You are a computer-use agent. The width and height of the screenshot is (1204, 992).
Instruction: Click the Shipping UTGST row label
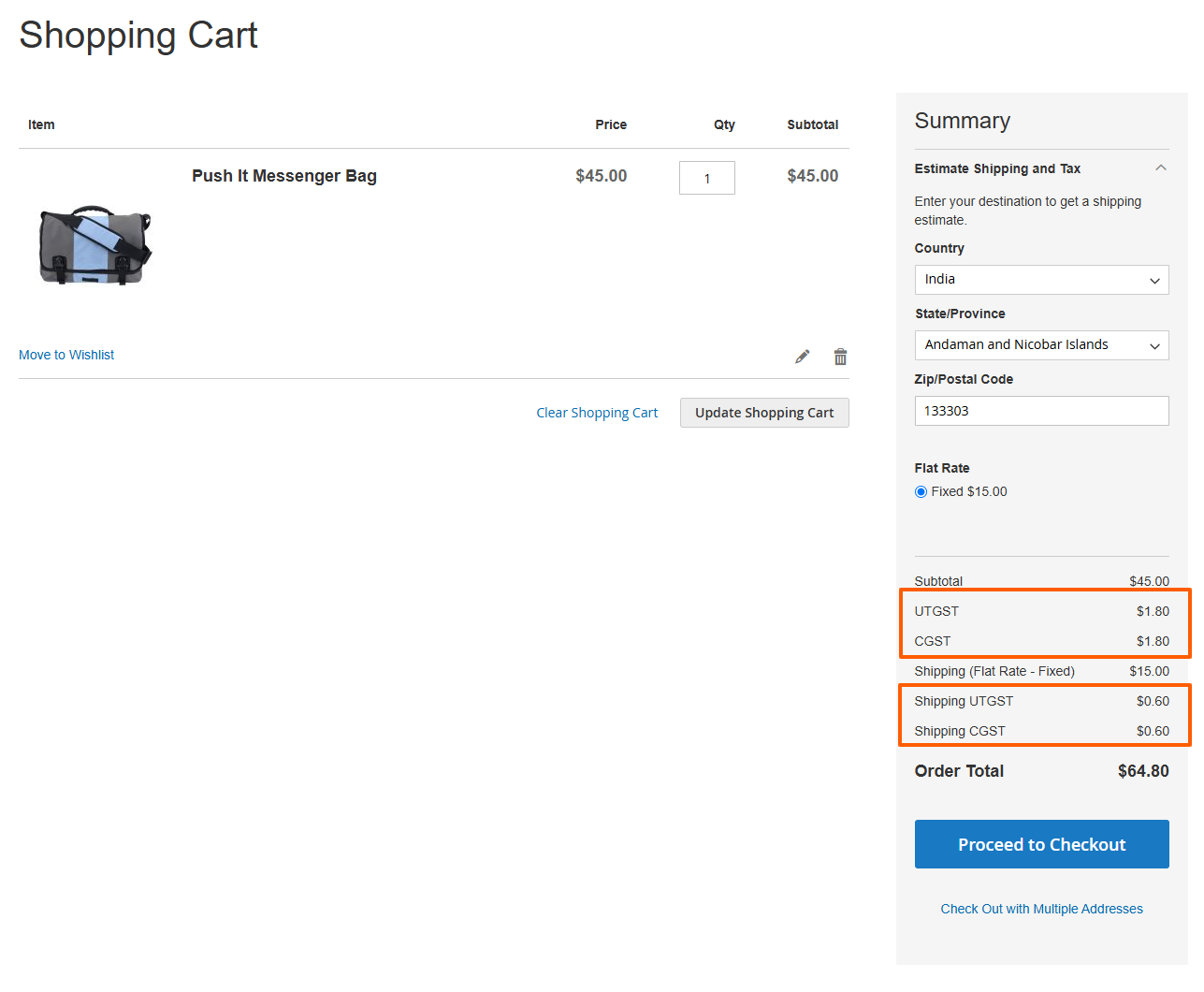964,701
